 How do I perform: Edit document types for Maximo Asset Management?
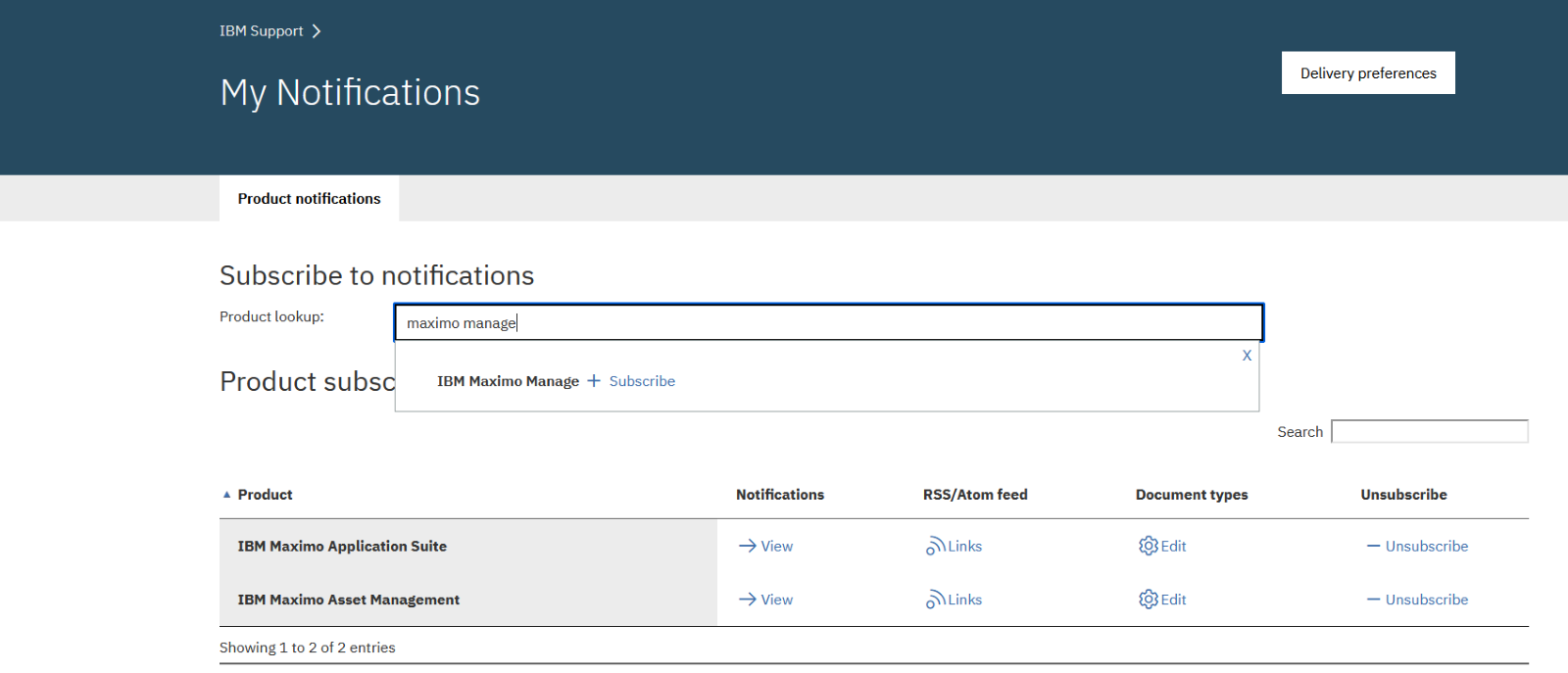[x=1173, y=600]
